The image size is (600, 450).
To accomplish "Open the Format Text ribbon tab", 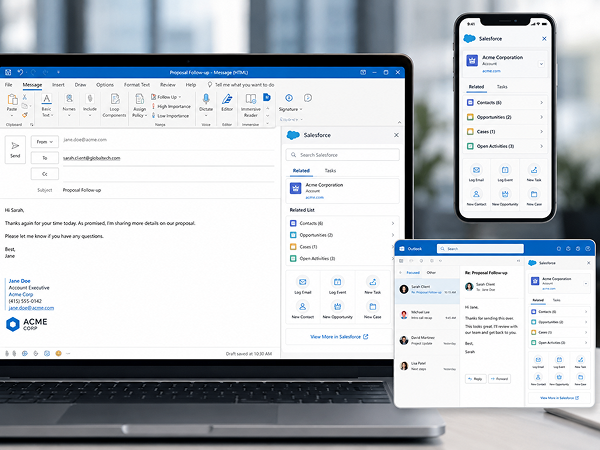I will point(137,85).
